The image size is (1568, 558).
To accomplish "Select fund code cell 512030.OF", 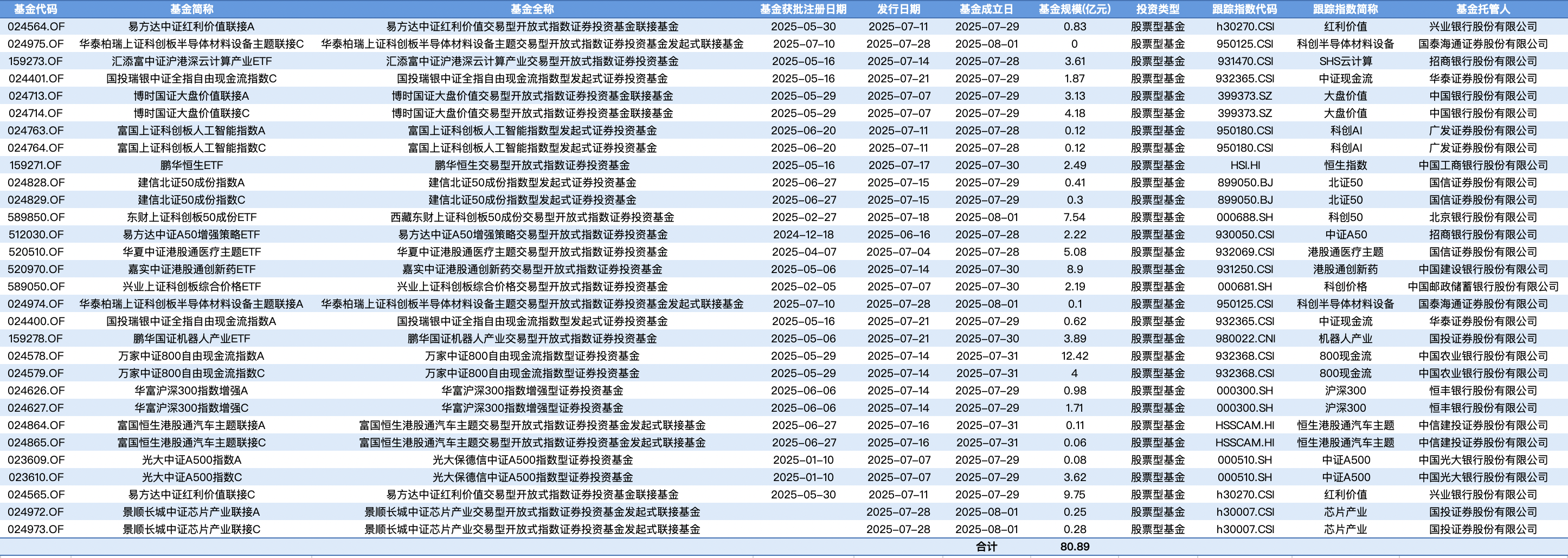I will tap(35, 235).
